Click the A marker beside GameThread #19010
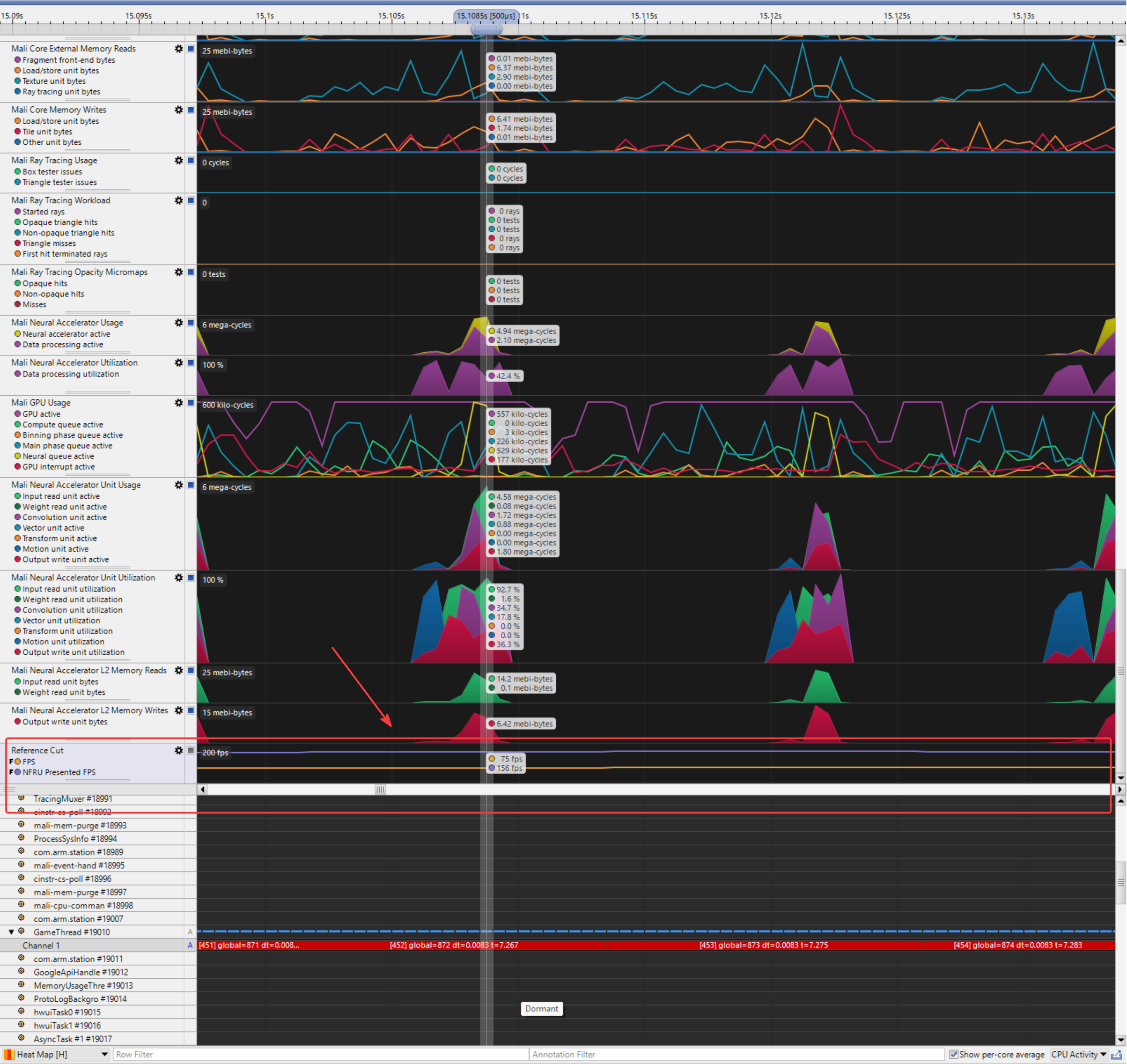This screenshot has height=1064, width=1127. [190, 932]
